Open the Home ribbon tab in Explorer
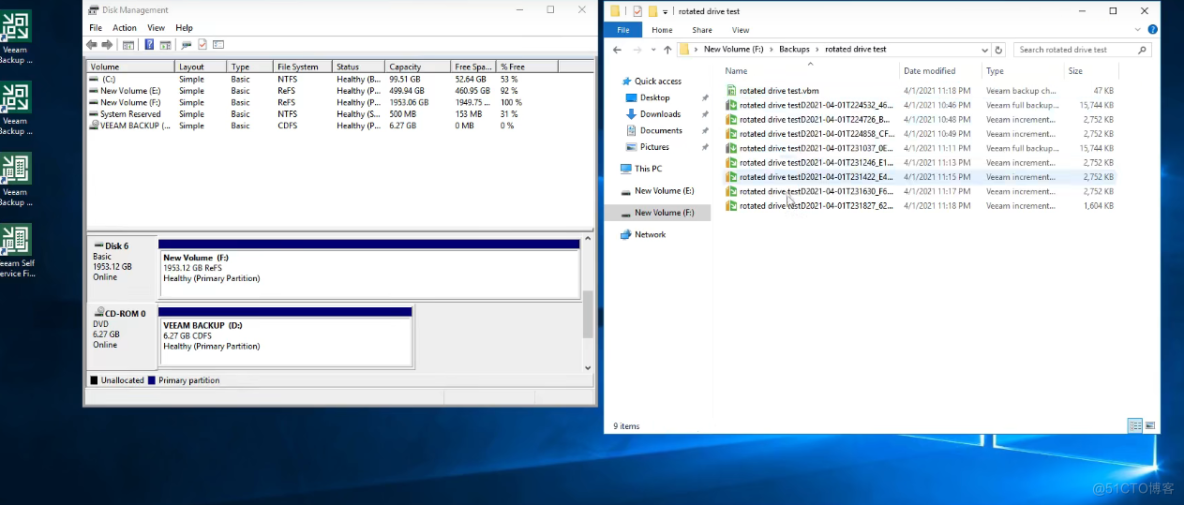 coord(662,30)
